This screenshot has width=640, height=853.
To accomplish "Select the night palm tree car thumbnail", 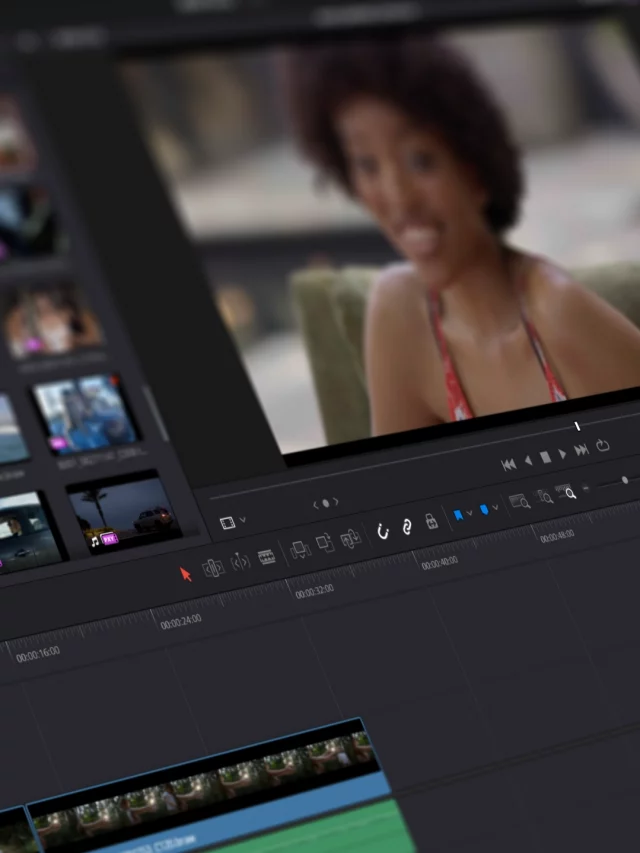I will (125, 512).
